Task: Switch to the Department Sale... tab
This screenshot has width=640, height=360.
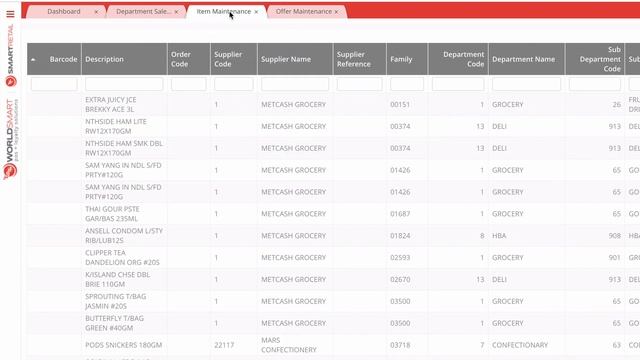Action: point(144,11)
